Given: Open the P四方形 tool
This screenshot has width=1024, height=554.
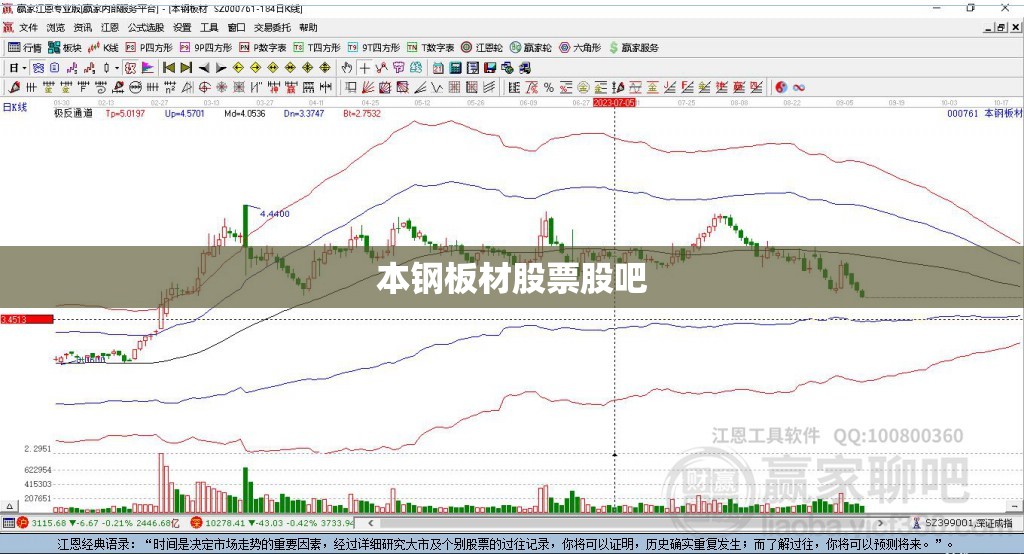Looking at the screenshot, I should click(x=149, y=48).
